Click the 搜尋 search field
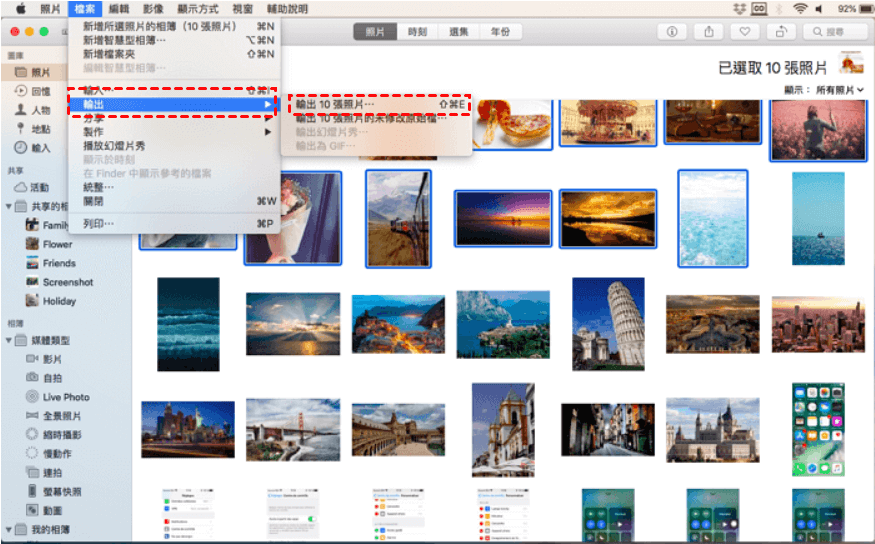Screen dimensions: 875x544 [834, 32]
